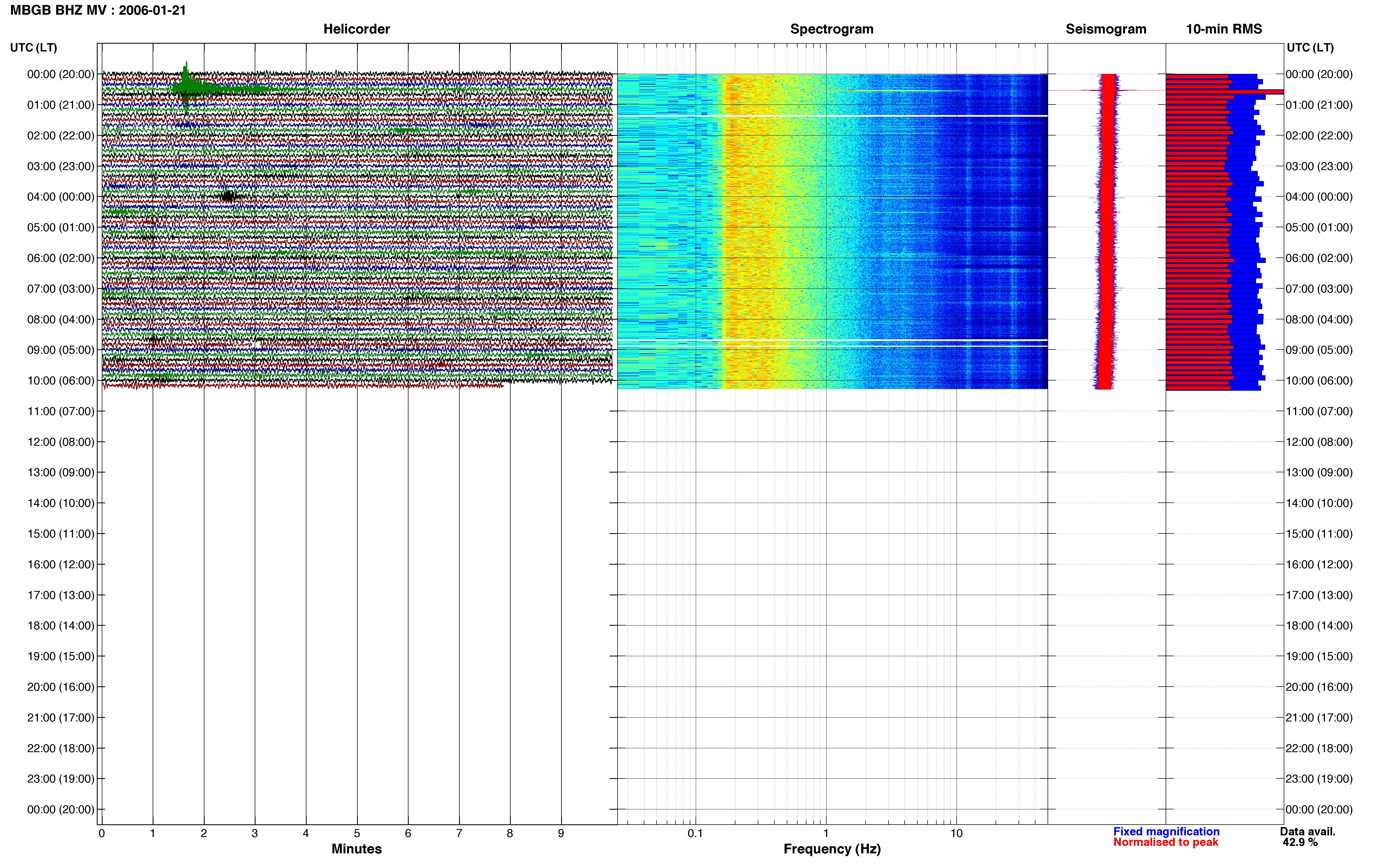Click left time label '00:00 (20:00)' at top

pos(61,74)
